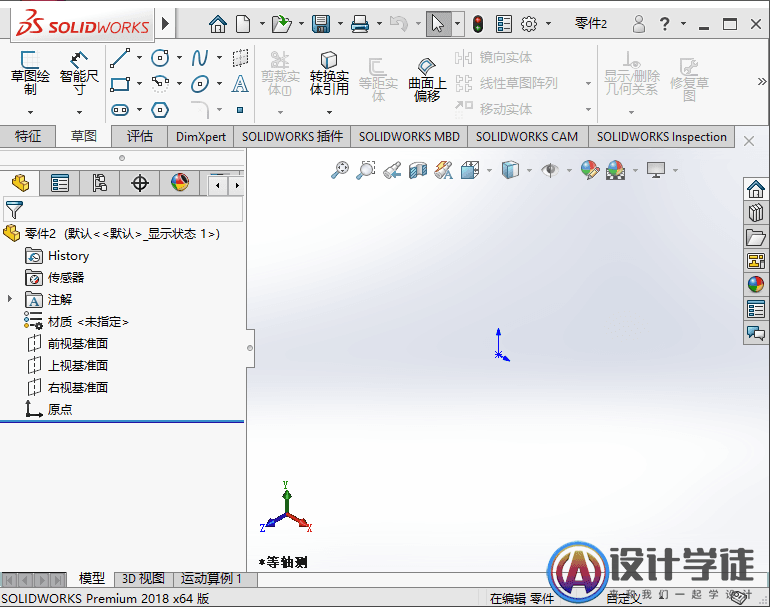Switch to SOLIDWORKS MBD tab
The image size is (770, 607).
point(409,137)
